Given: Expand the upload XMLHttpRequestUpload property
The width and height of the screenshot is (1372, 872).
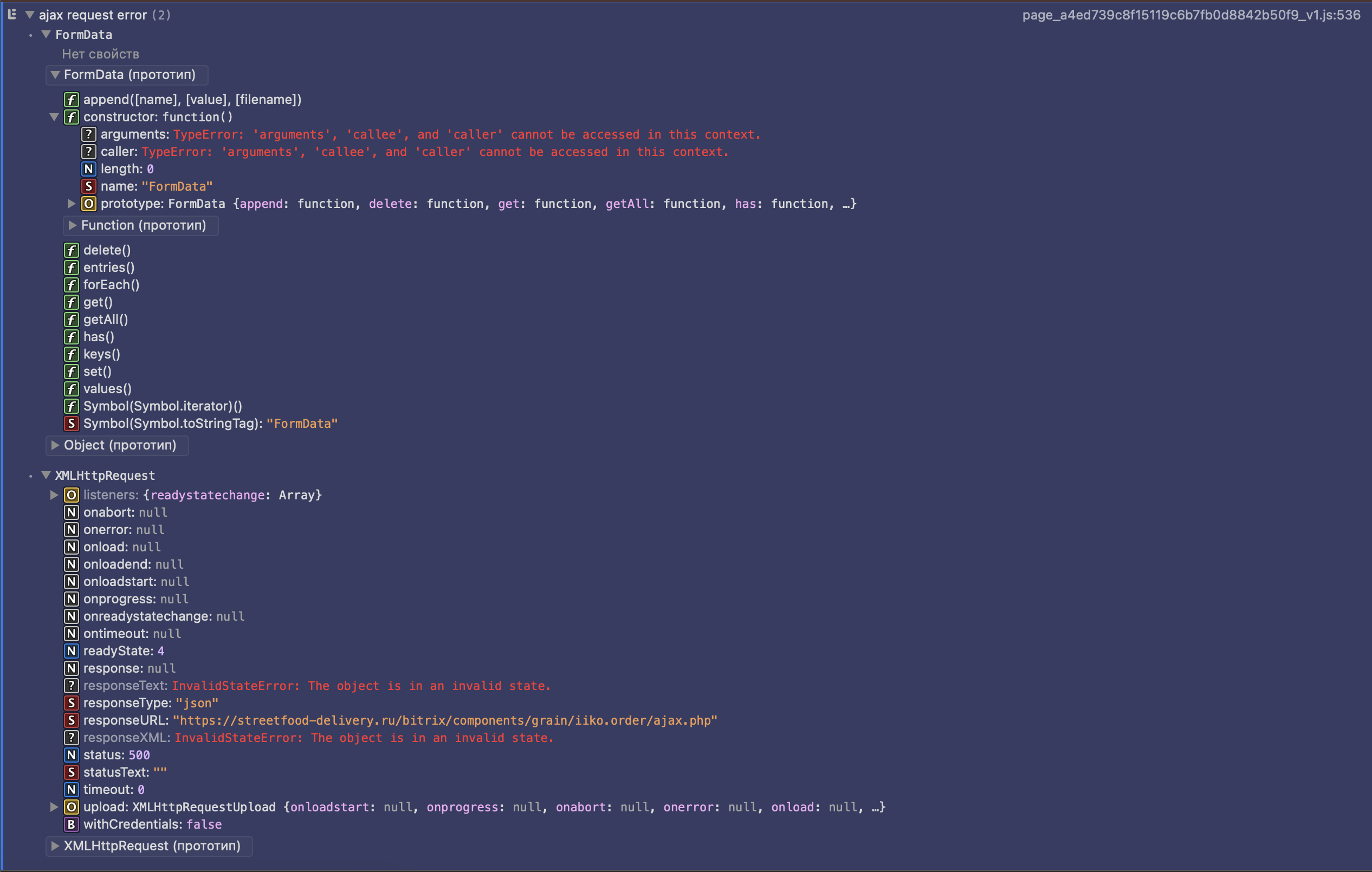Looking at the screenshot, I should [x=54, y=807].
